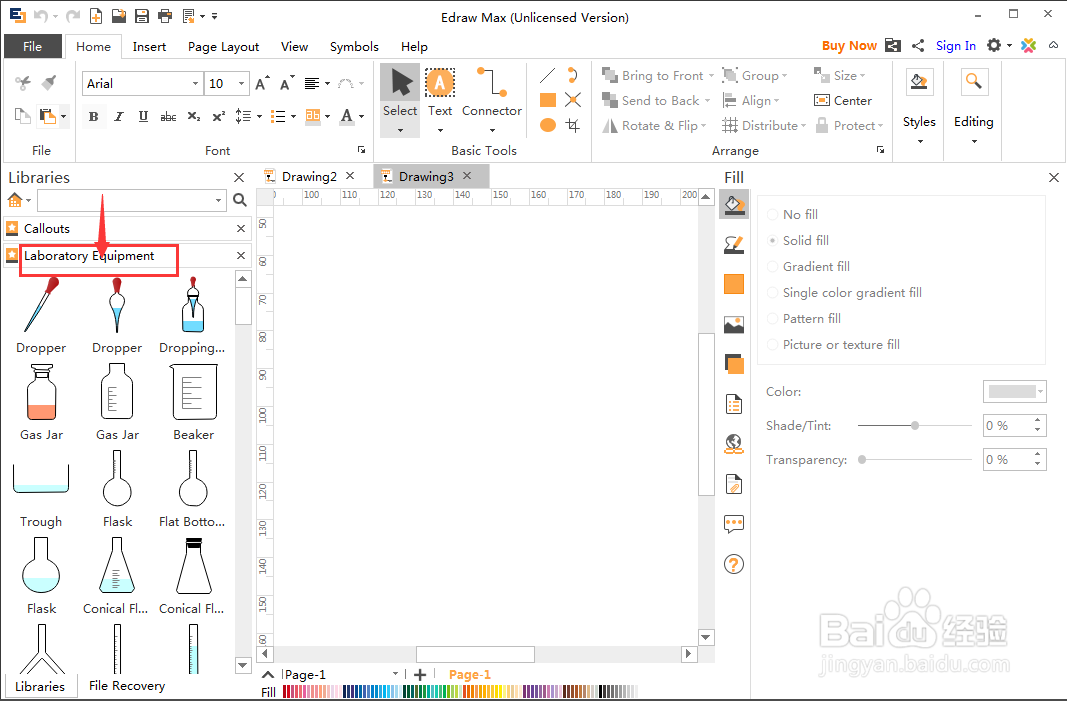Open the font size dropdown

coord(242,84)
